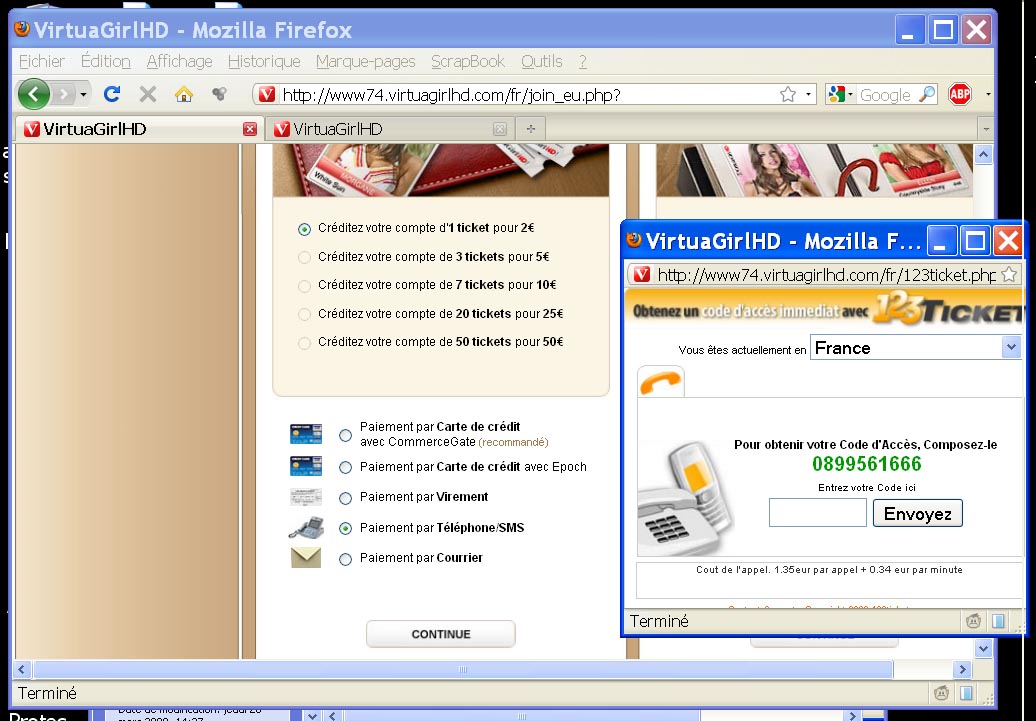
Task: Open the France country dropdown in popup
Action: (x=1011, y=348)
